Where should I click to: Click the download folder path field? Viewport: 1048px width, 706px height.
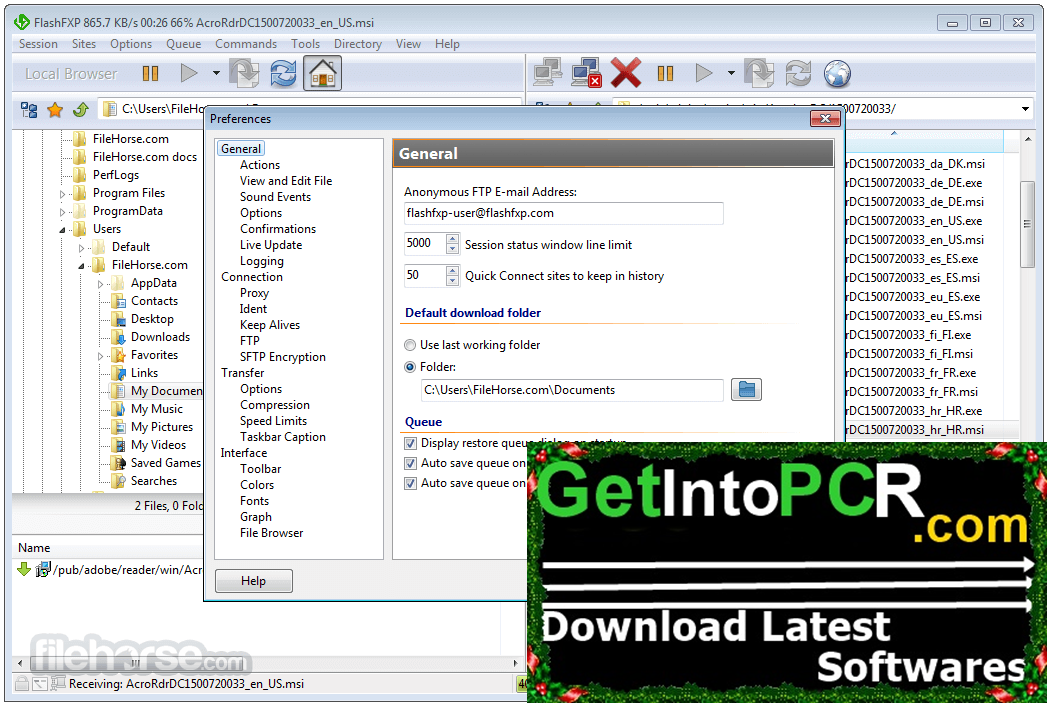[x=572, y=390]
